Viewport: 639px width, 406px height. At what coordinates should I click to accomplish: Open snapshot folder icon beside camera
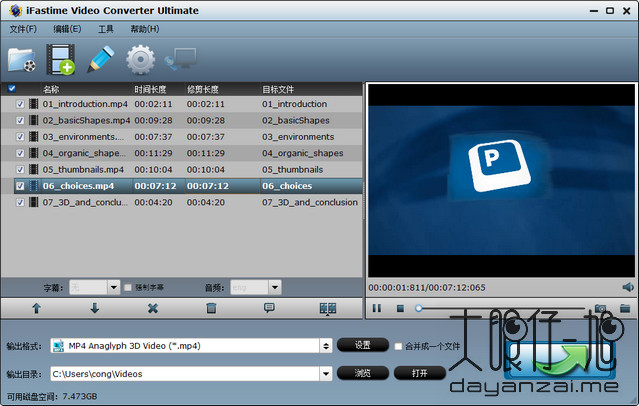pos(625,308)
